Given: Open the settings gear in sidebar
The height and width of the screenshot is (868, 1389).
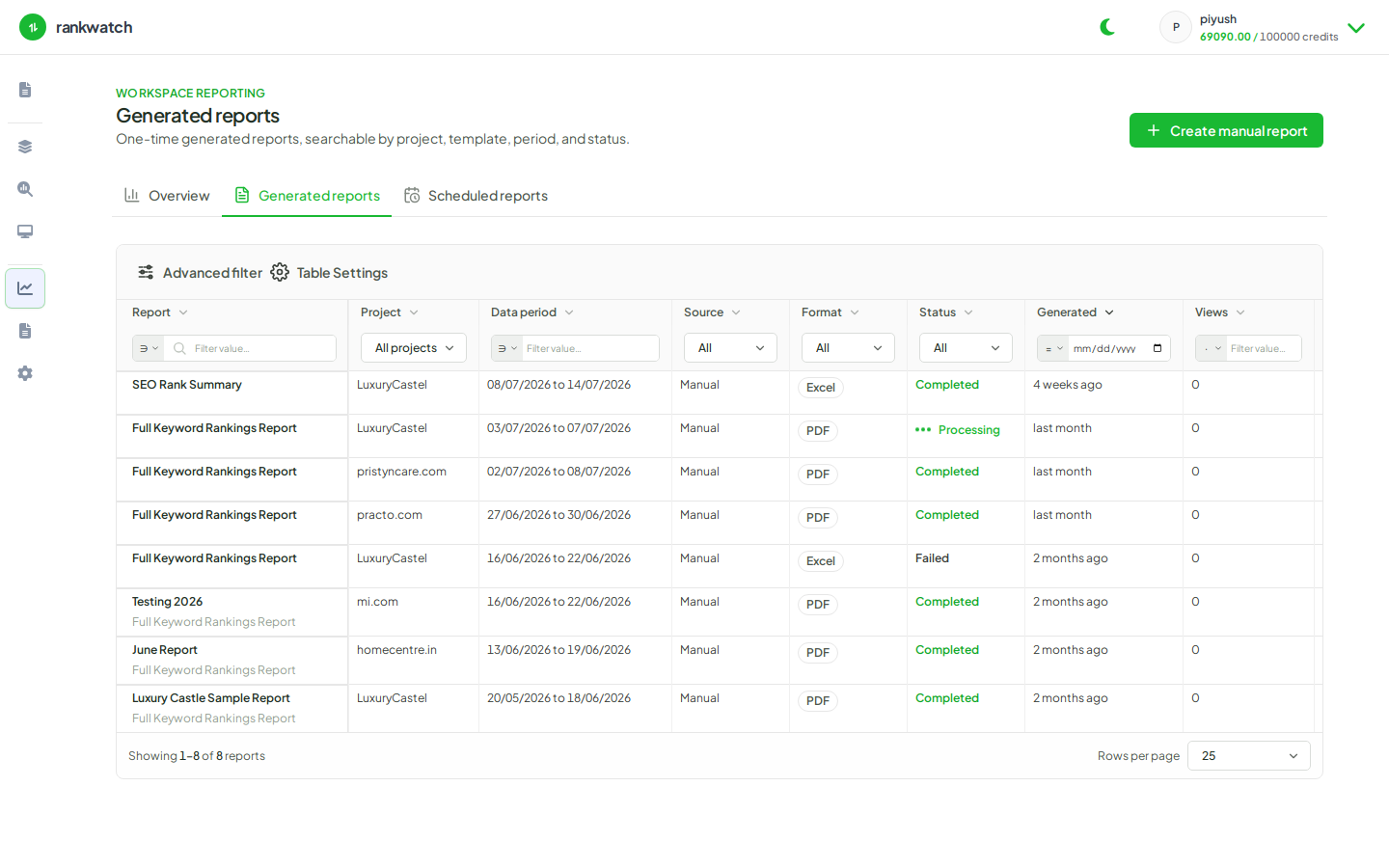Looking at the screenshot, I should [25, 373].
